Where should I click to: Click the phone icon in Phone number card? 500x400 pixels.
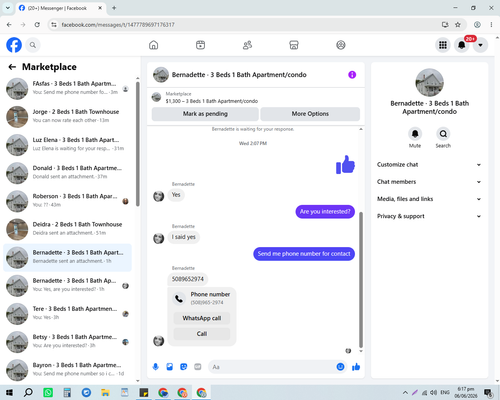tap(179, 298)
